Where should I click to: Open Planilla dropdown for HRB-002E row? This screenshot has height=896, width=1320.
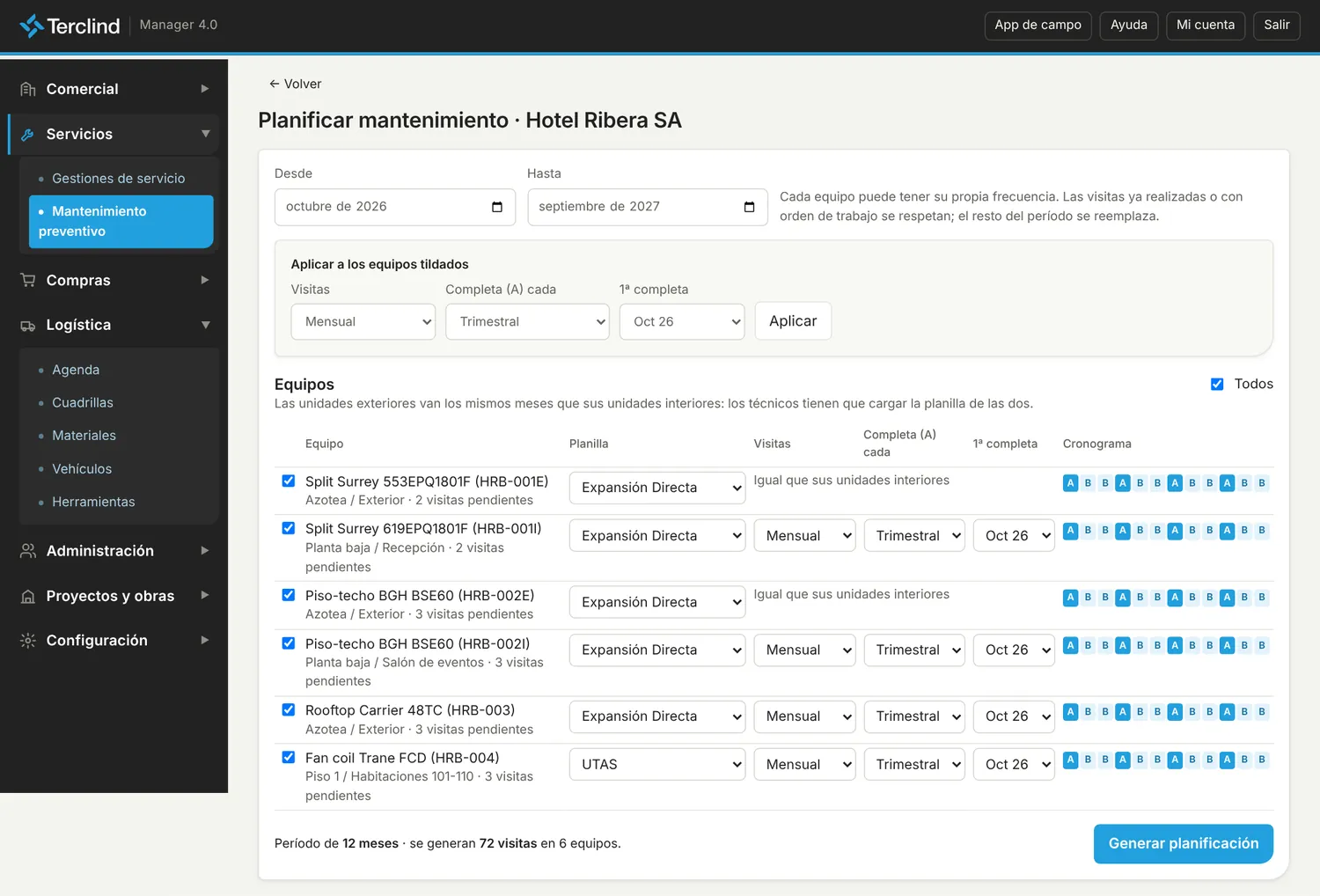[657, 602]
